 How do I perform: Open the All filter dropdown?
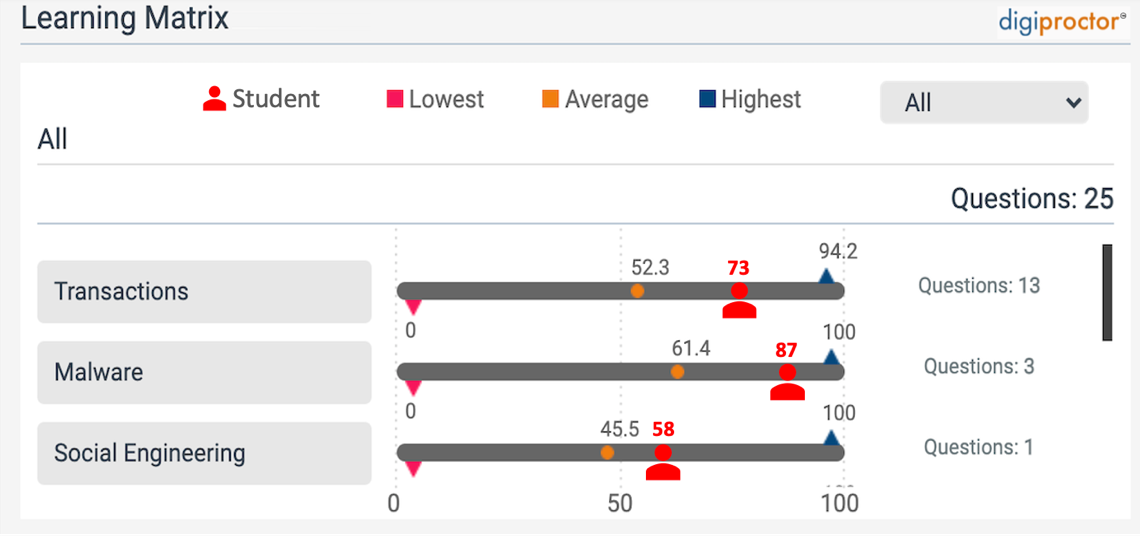(x=983, y=102)
